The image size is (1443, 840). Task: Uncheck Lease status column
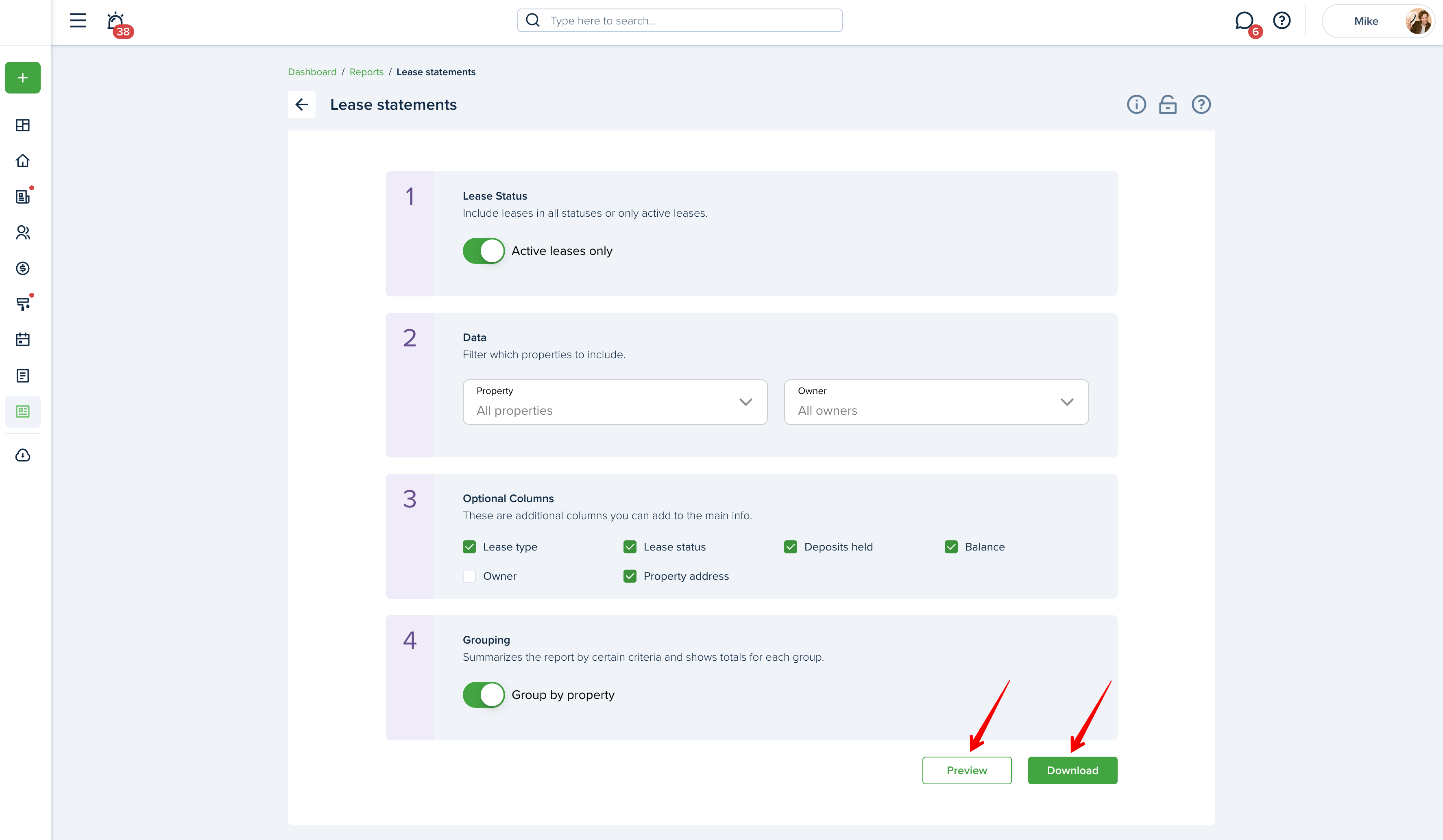(630, 547)
